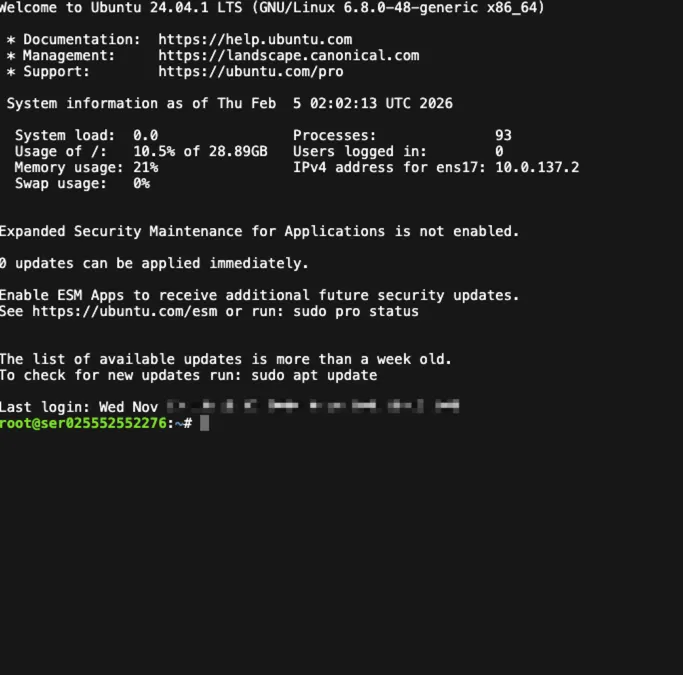The height and width of the screenshot is (675, 683).
Task: Open the help.ubuntu.com documentation URL
Action: pyautogui.click(x=255, y=39)
